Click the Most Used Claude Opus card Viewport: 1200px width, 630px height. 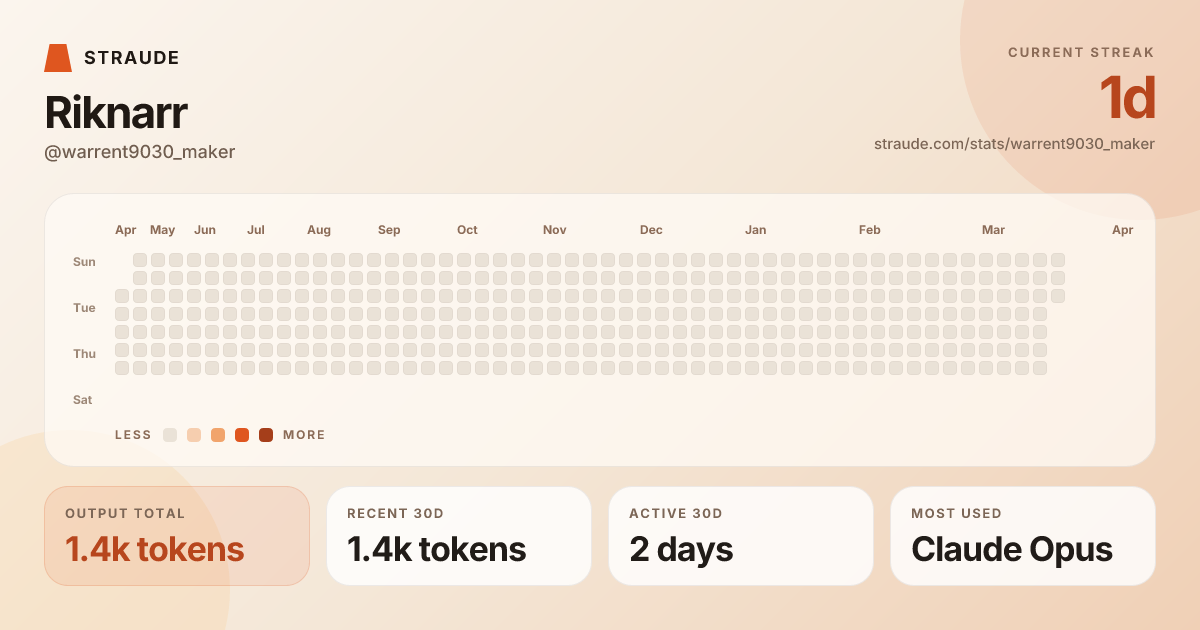pyautogui.click(x=1023, y=536)
